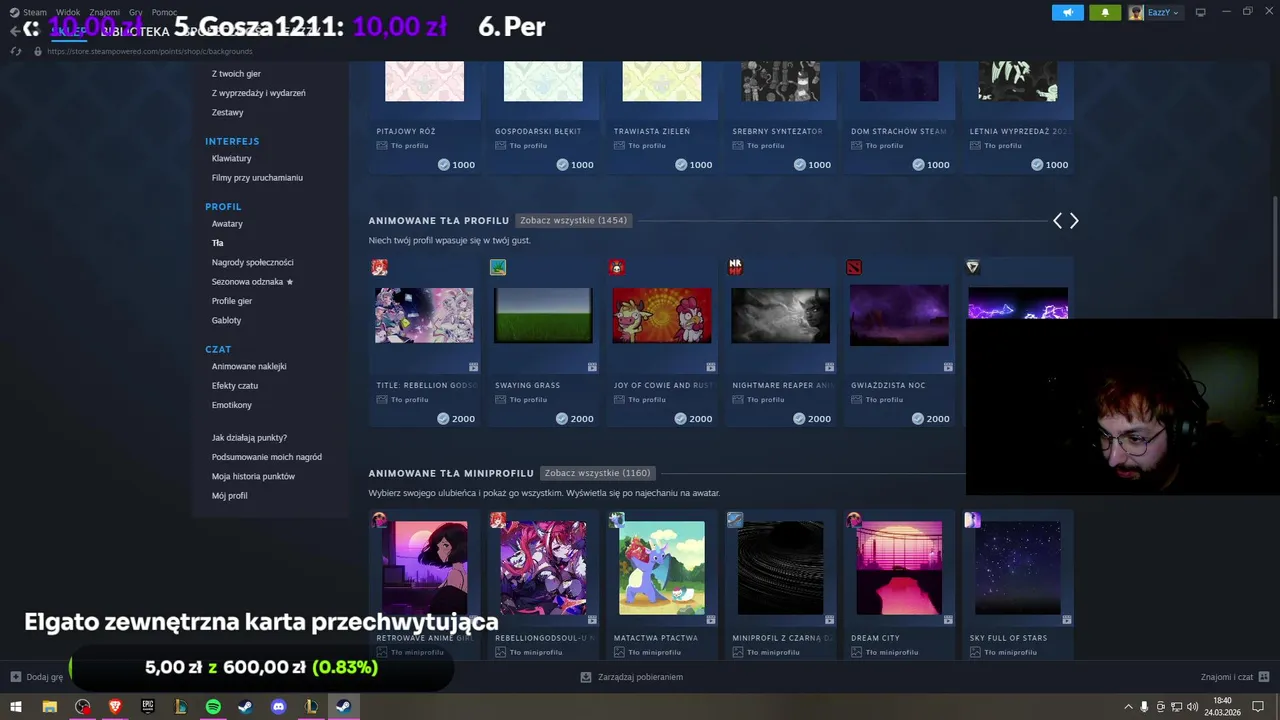The width and height of the screenshot is (1280, 720).
Task: Open Title: Rebellion Gods background thumbnail
Action: click(424, 315)
